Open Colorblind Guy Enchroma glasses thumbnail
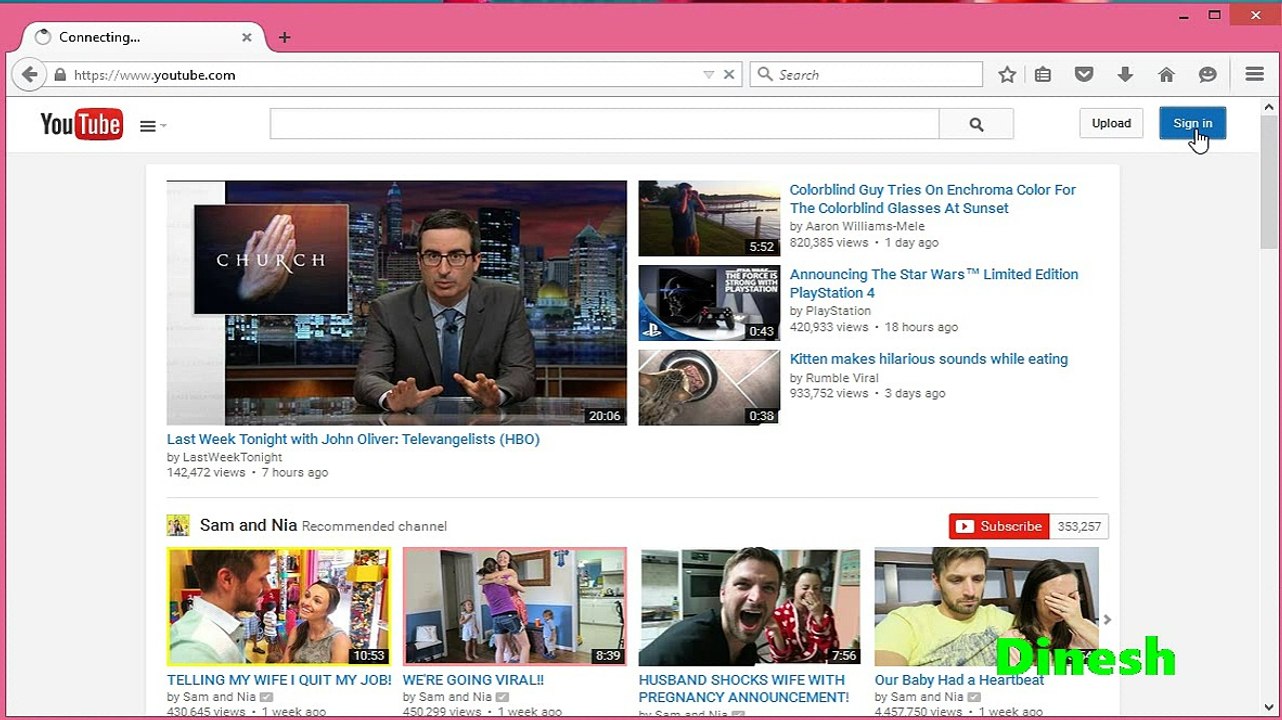 coord(709,218)
